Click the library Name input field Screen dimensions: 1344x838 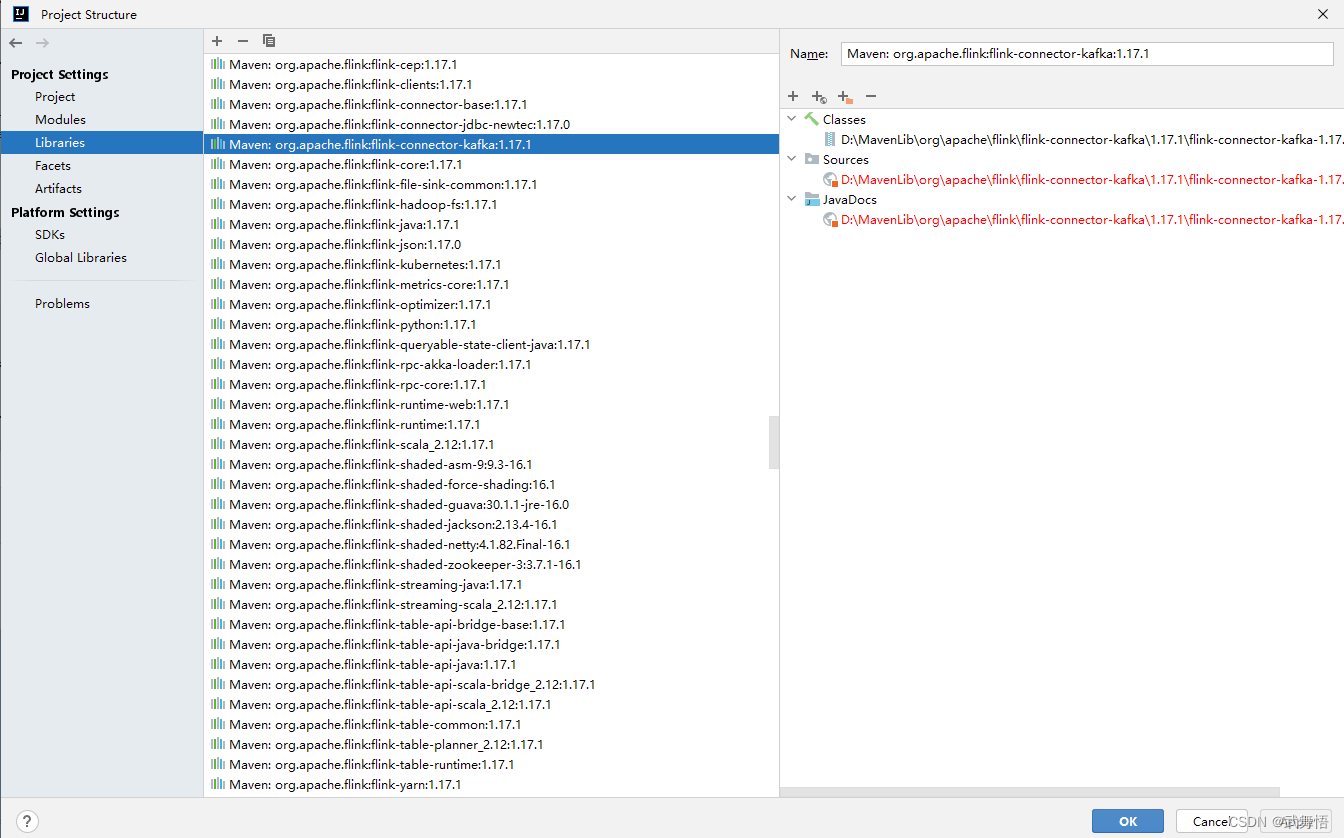tap(1087, 54)
